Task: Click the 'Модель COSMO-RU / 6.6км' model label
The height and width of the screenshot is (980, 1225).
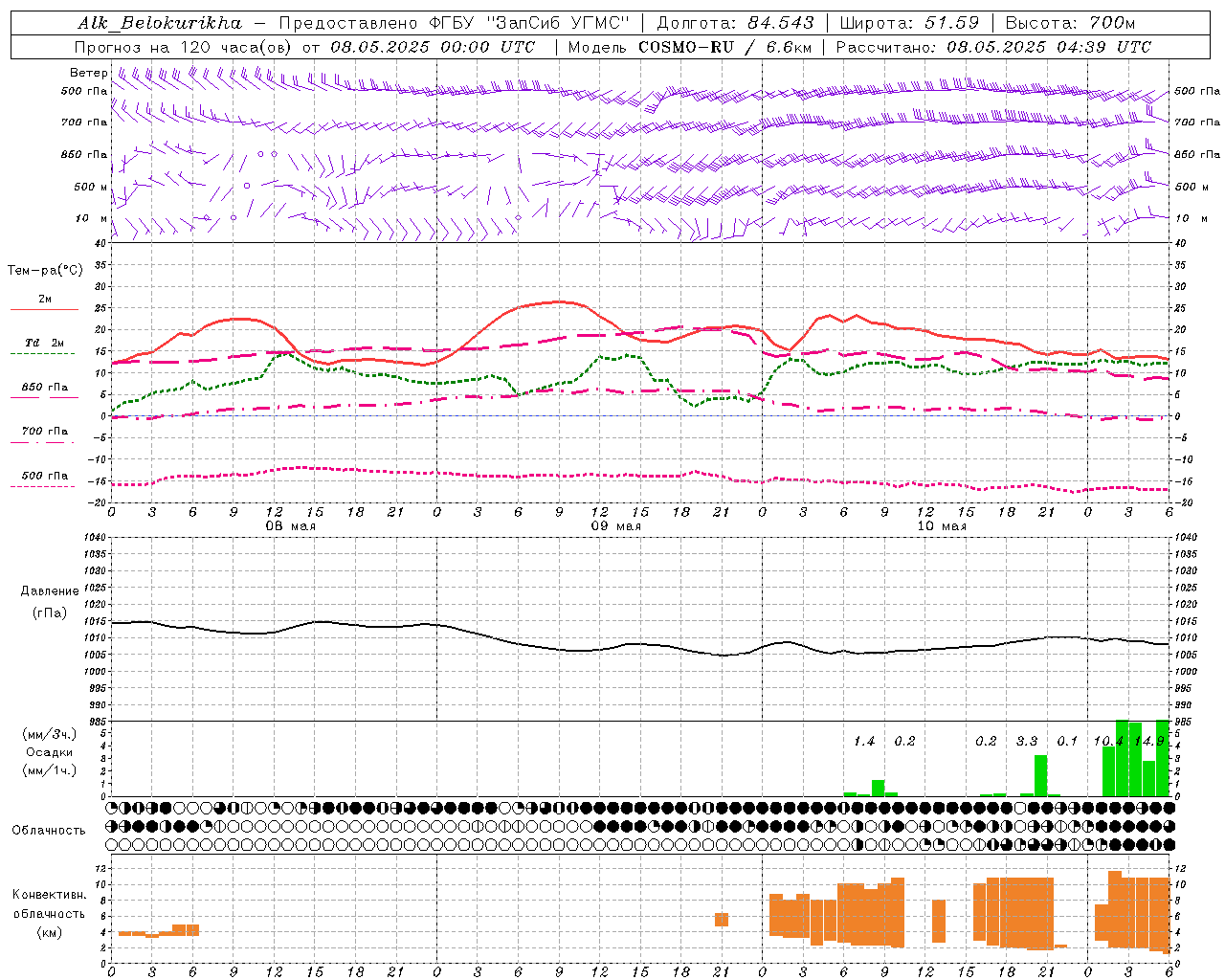Action: click(690, 47)
